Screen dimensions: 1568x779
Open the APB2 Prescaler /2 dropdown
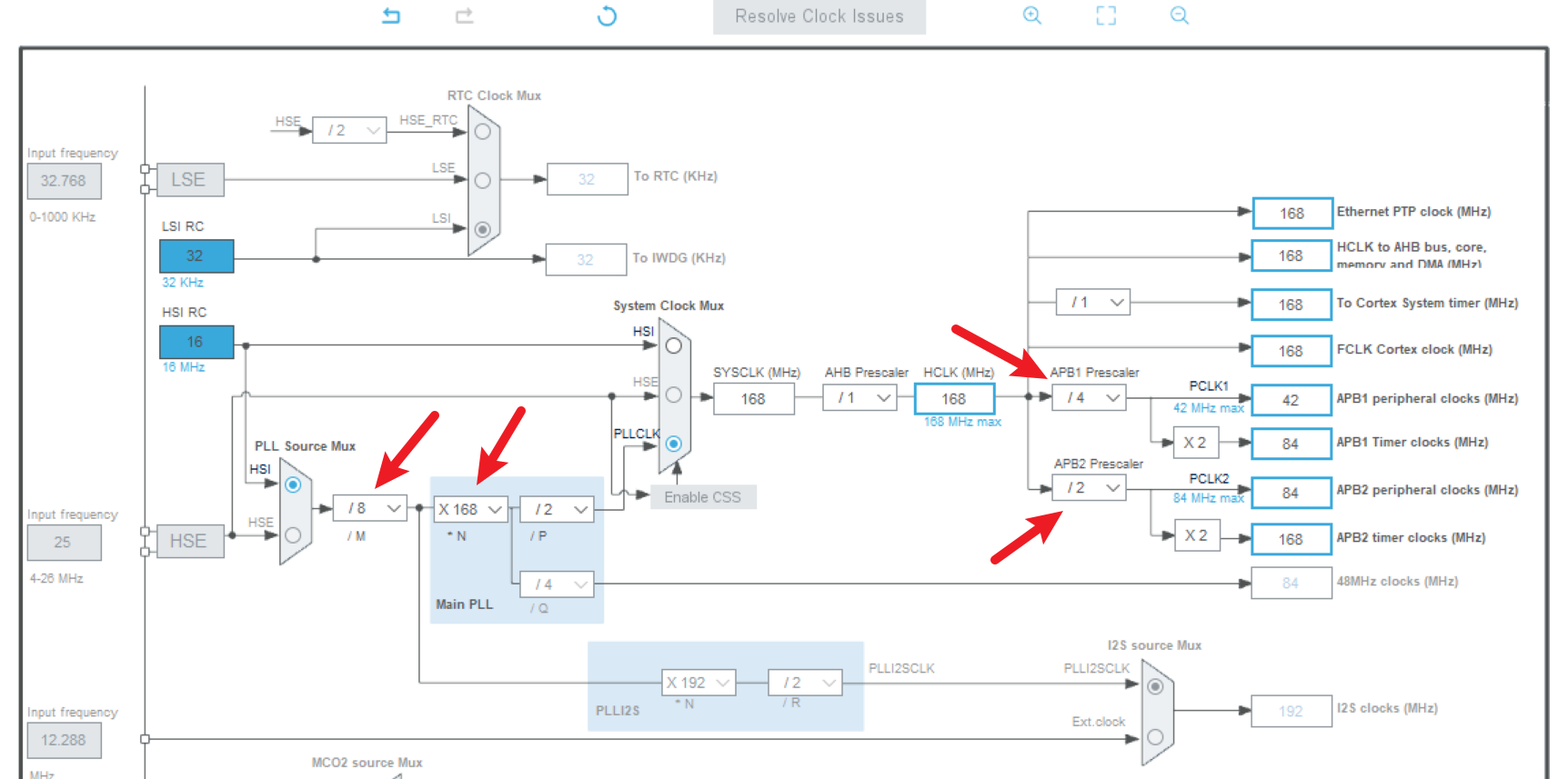point(1090,488)
